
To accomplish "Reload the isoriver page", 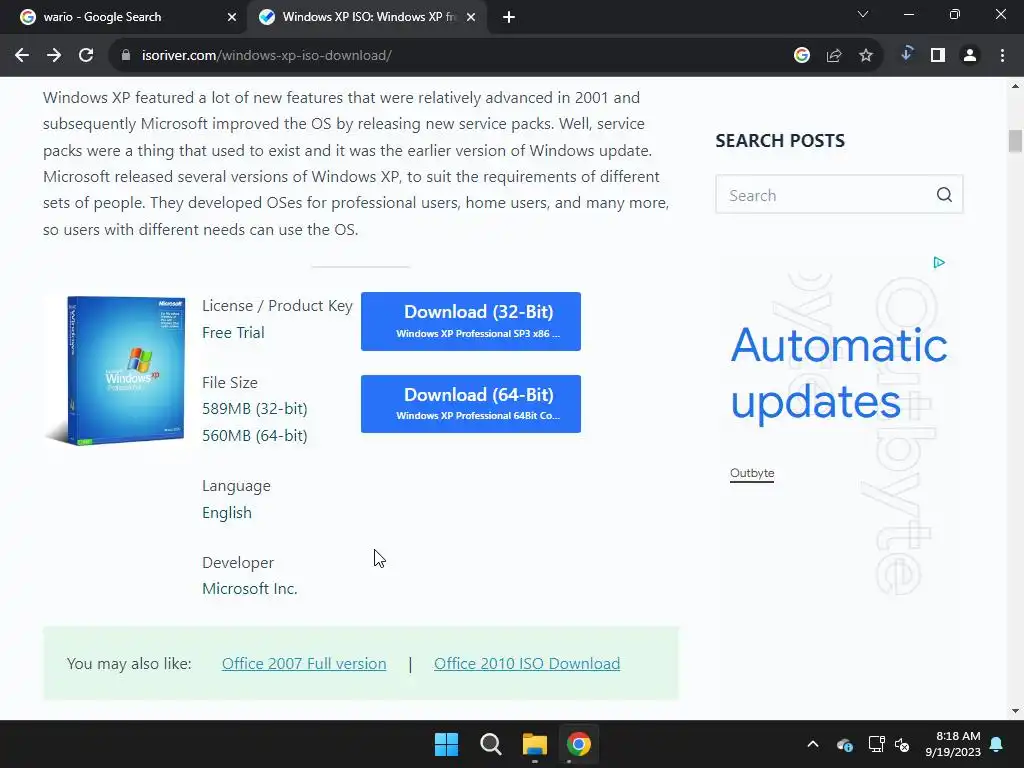I will point(86,56).
